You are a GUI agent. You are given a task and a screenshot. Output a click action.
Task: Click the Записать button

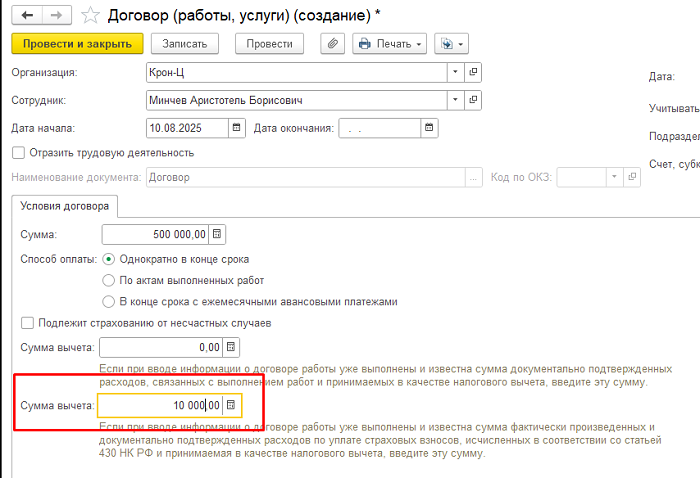point(185,44)
